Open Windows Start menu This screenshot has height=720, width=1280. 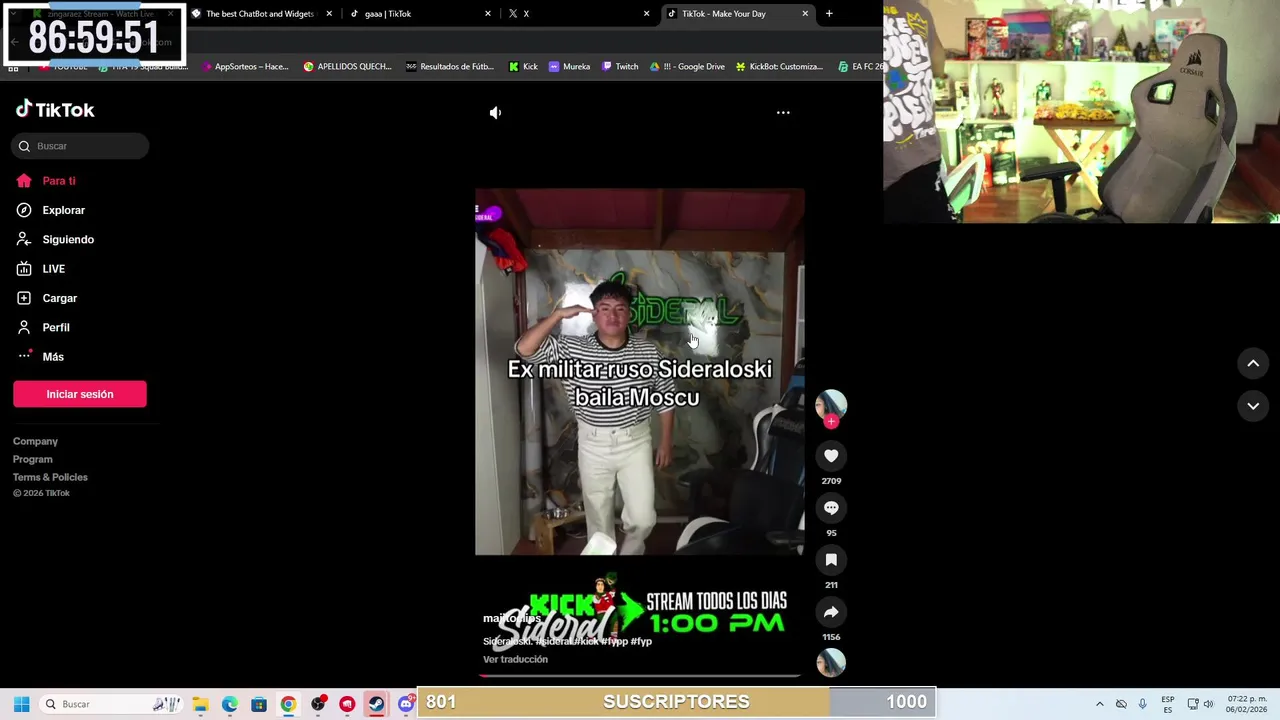(x=21, y=704)
